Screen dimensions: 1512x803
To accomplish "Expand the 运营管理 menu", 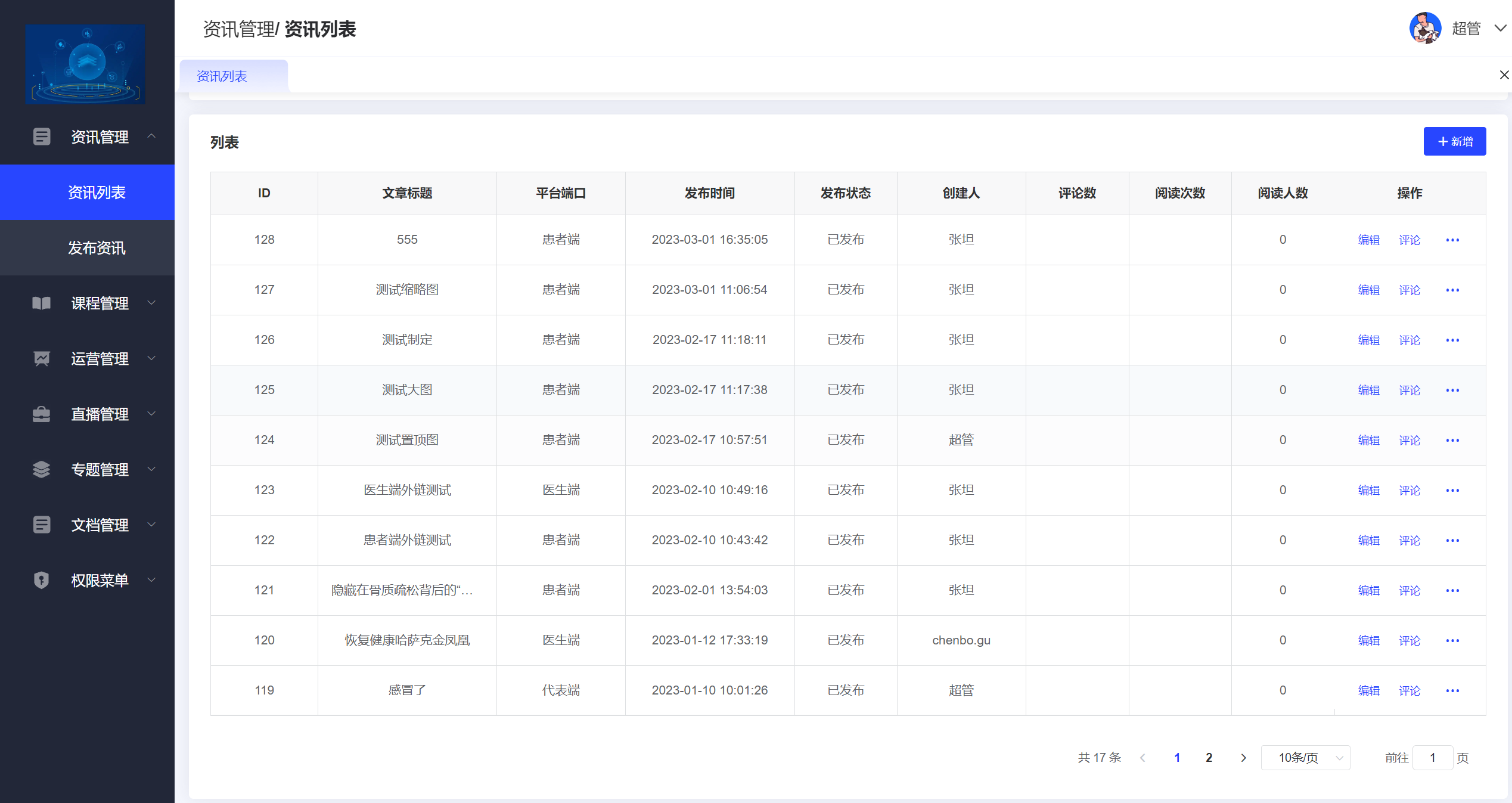I will point(151,358).
